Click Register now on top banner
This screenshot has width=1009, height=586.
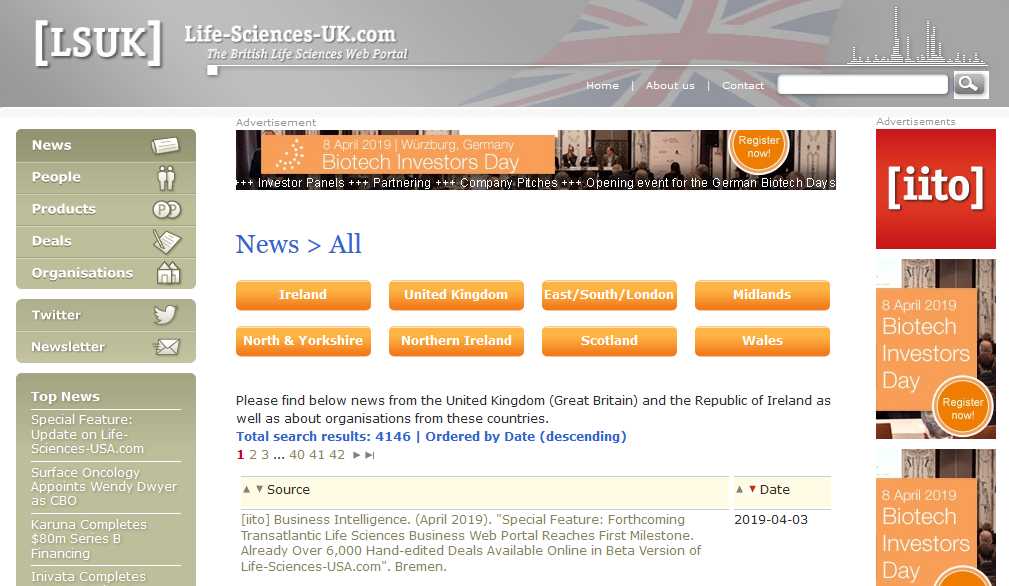759,147
